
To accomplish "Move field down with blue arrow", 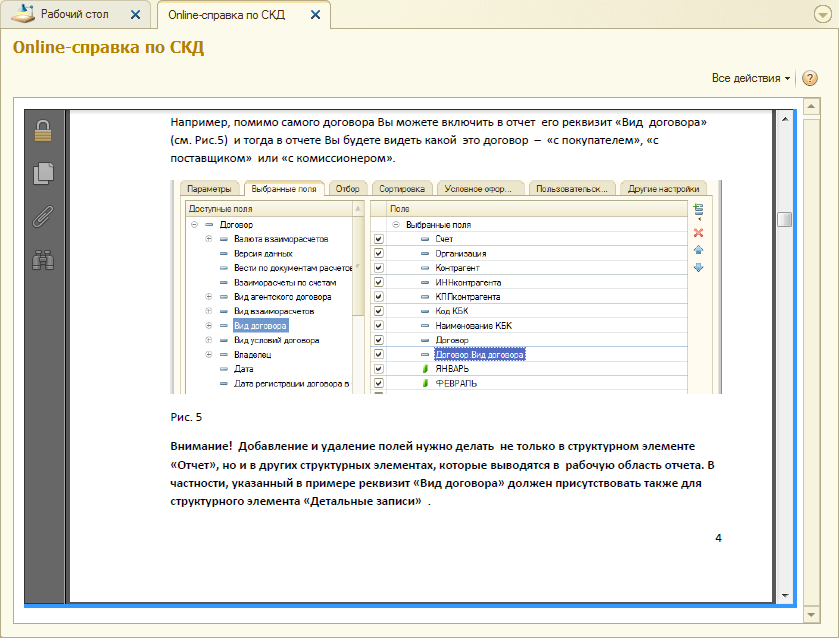I will click(698, 267).
